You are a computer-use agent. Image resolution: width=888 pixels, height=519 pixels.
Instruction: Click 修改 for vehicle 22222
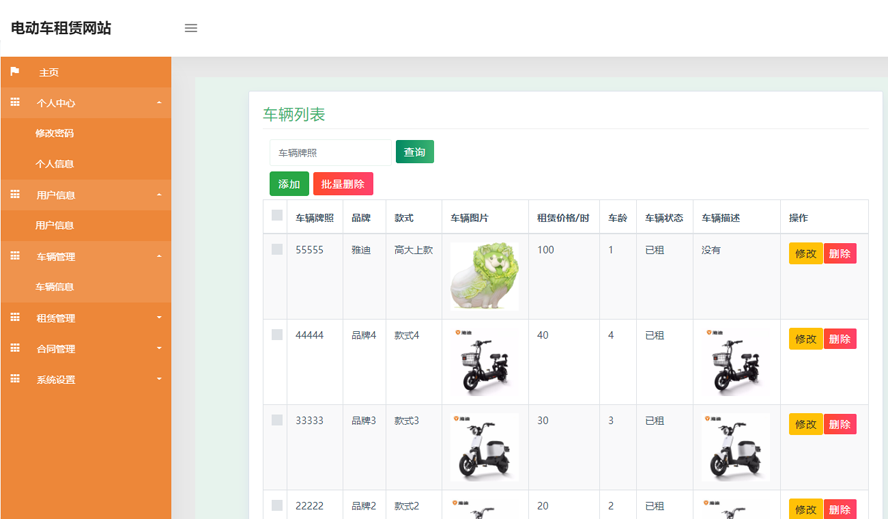805,509
